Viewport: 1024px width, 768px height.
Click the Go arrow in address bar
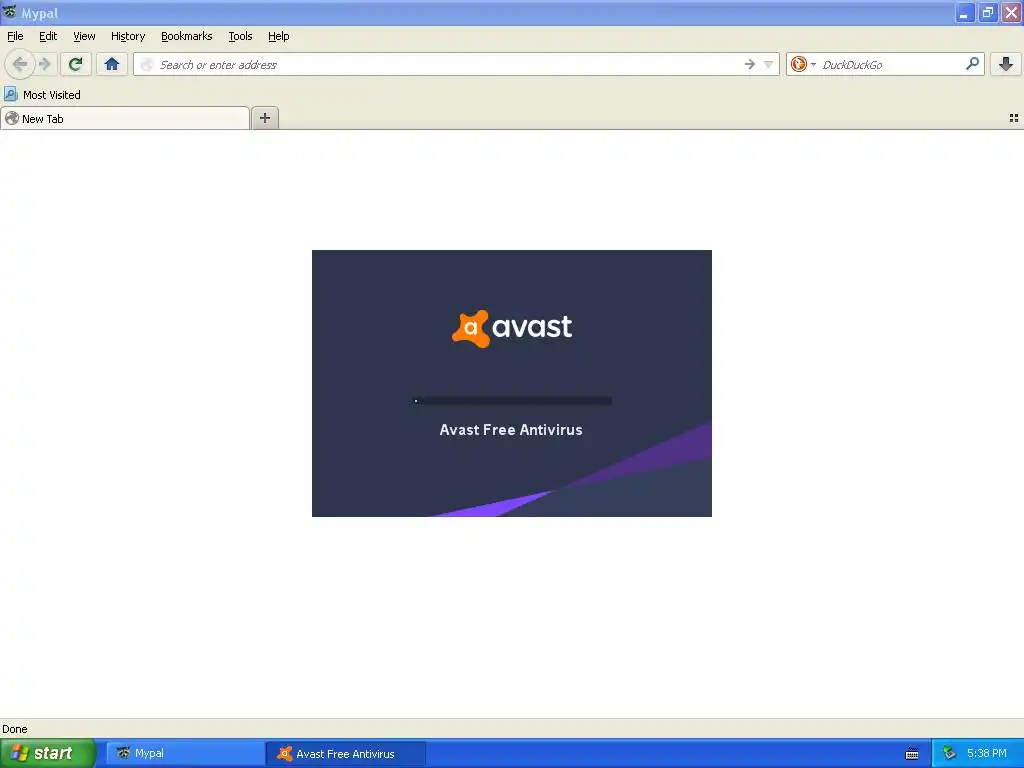749,64
